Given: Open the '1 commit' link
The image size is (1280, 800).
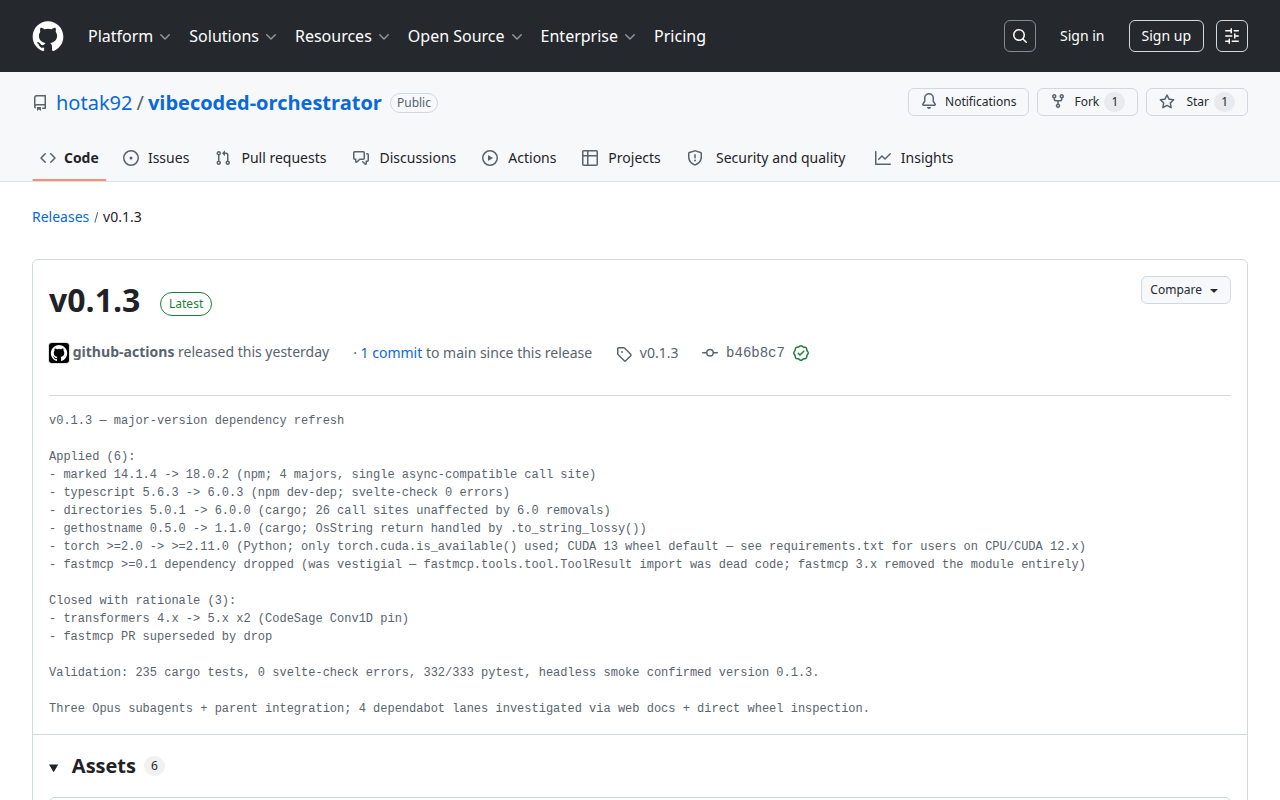Looking at the screenshot, I should 391,353.
